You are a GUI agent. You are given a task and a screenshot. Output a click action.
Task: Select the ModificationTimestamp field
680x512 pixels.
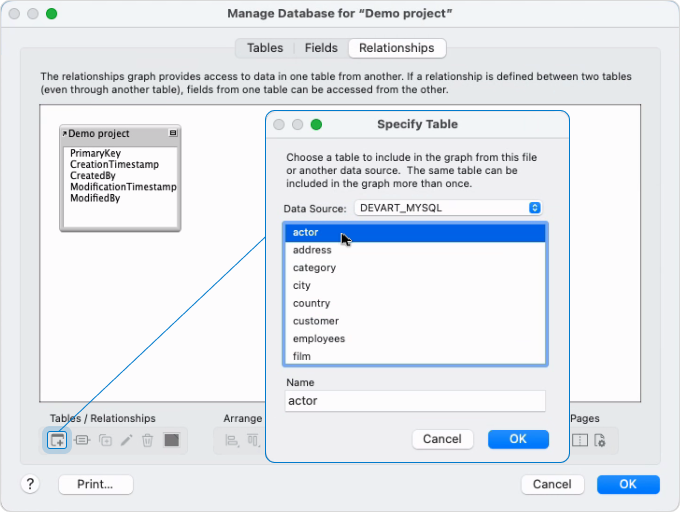click(123, 187)
